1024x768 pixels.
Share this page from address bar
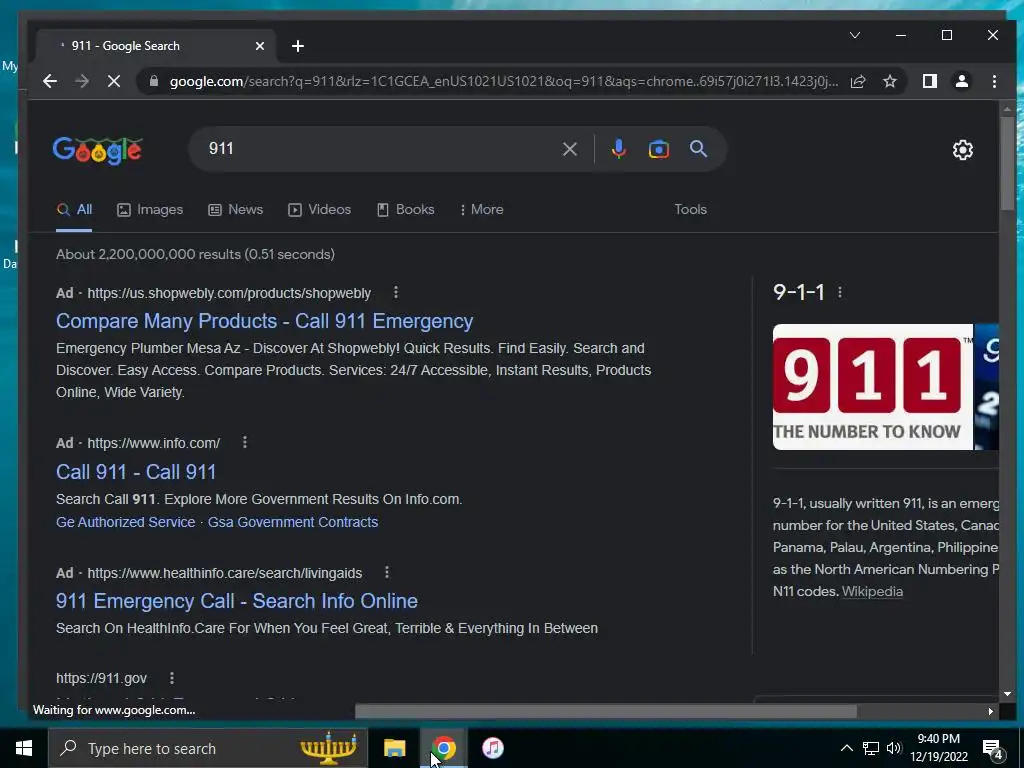857,81
